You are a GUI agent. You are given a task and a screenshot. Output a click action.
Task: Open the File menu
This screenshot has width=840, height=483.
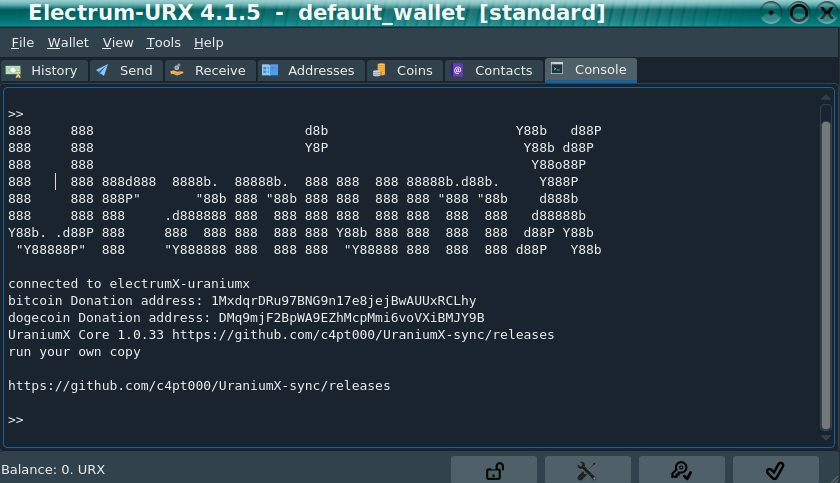point(22,42)
